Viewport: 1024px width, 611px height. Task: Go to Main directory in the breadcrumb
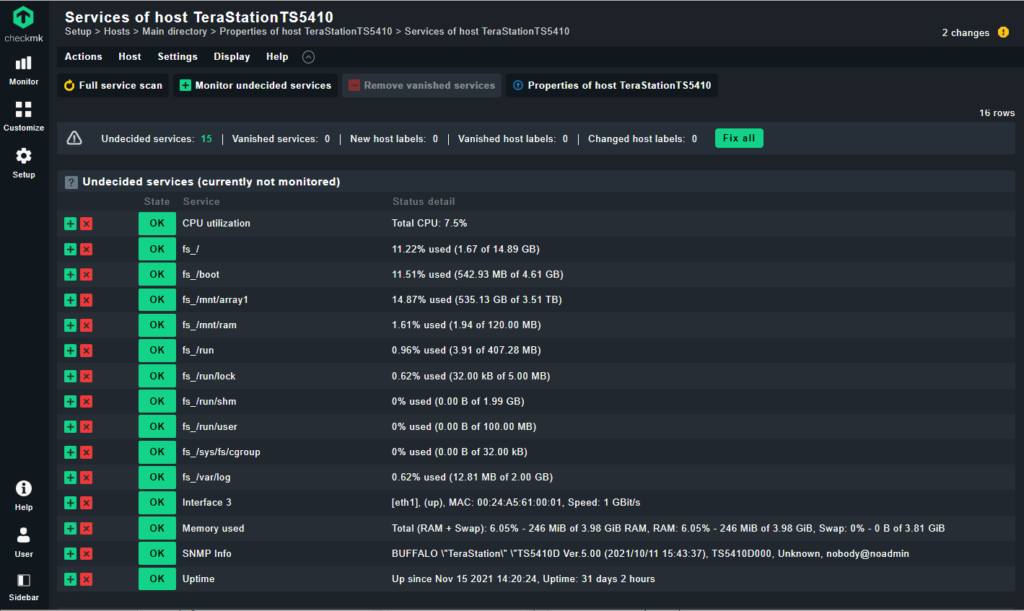pos(174,31)
